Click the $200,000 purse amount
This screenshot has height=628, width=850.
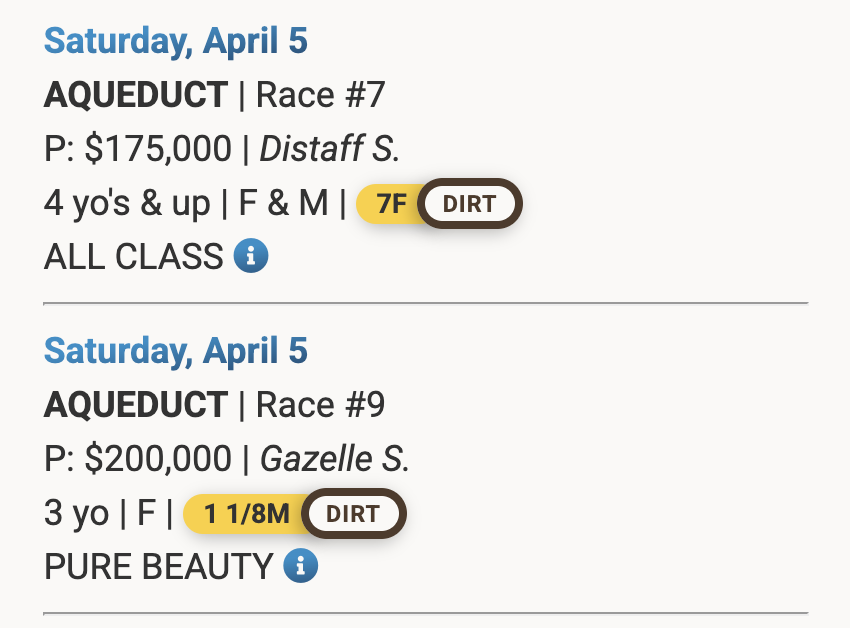[158, 459]
